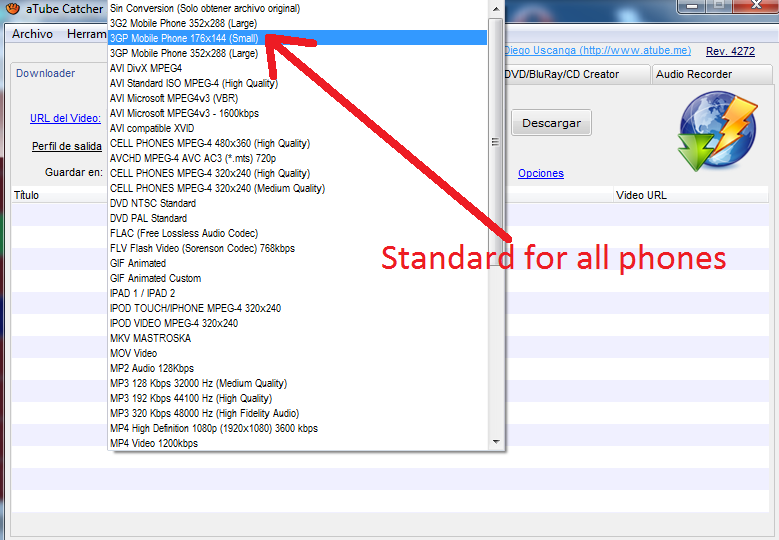This screenshot has height=540, width=779.
Task: Select 3G2 Mobile Phone 352x288 (Large)
Action: point(297,23)
